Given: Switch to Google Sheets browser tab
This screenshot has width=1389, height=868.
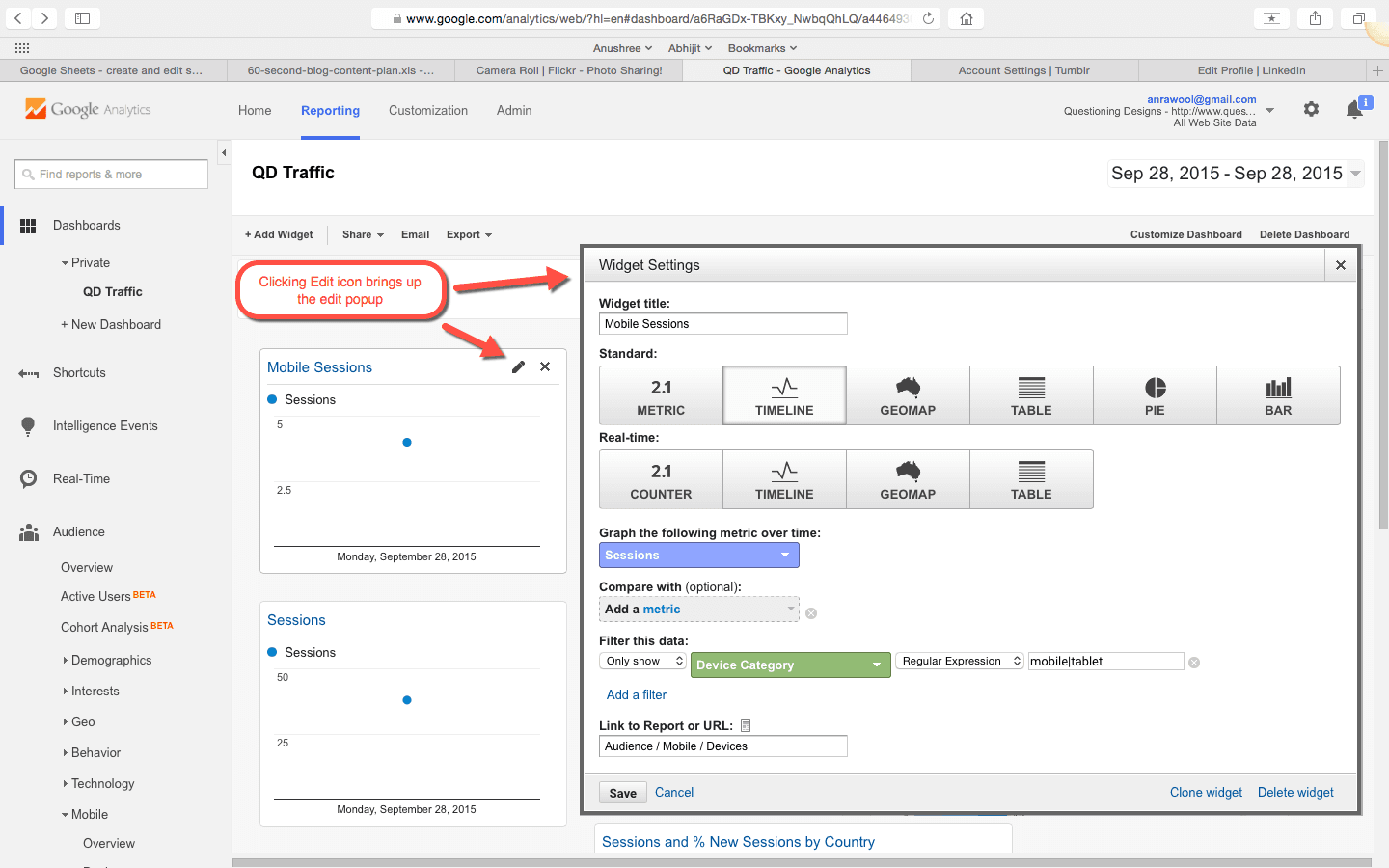Looking at the screenshot, I should pyautogui.click(x=113, y=70).
